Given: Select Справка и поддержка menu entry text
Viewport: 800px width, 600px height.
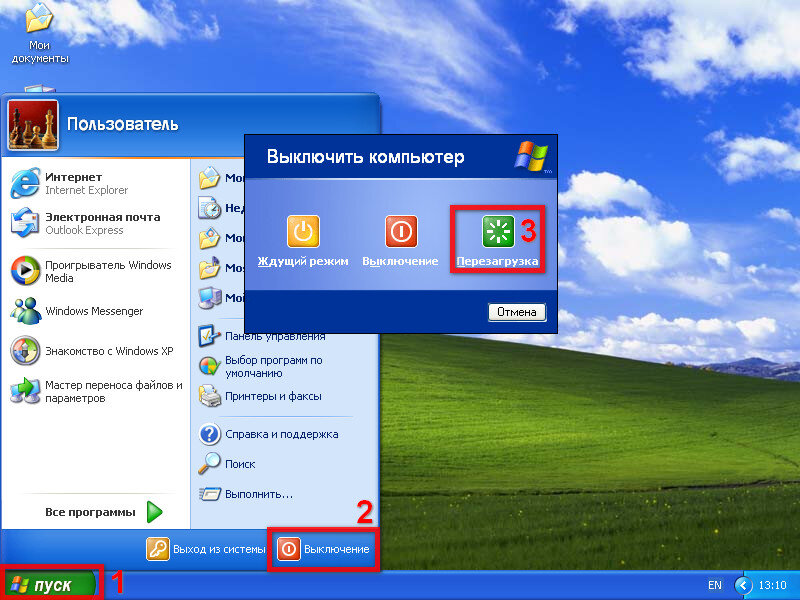Looking at the screenshot, I should coord(282,434).
